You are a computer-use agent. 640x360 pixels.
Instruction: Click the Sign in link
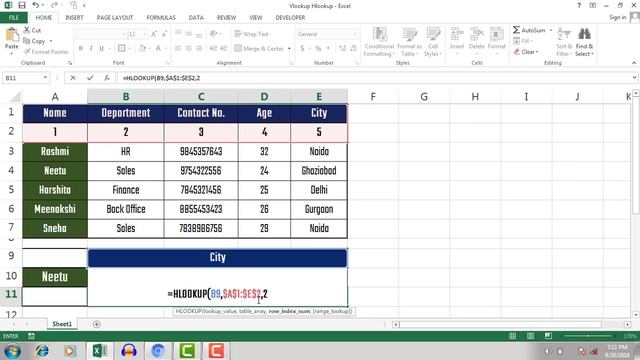(x=618, y=17)
